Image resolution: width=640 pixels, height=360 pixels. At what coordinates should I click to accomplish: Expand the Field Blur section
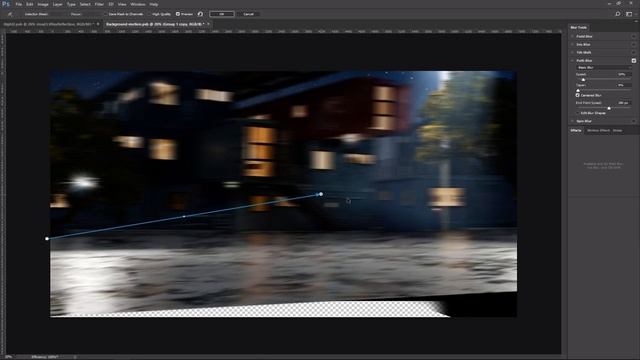point(572,36)
